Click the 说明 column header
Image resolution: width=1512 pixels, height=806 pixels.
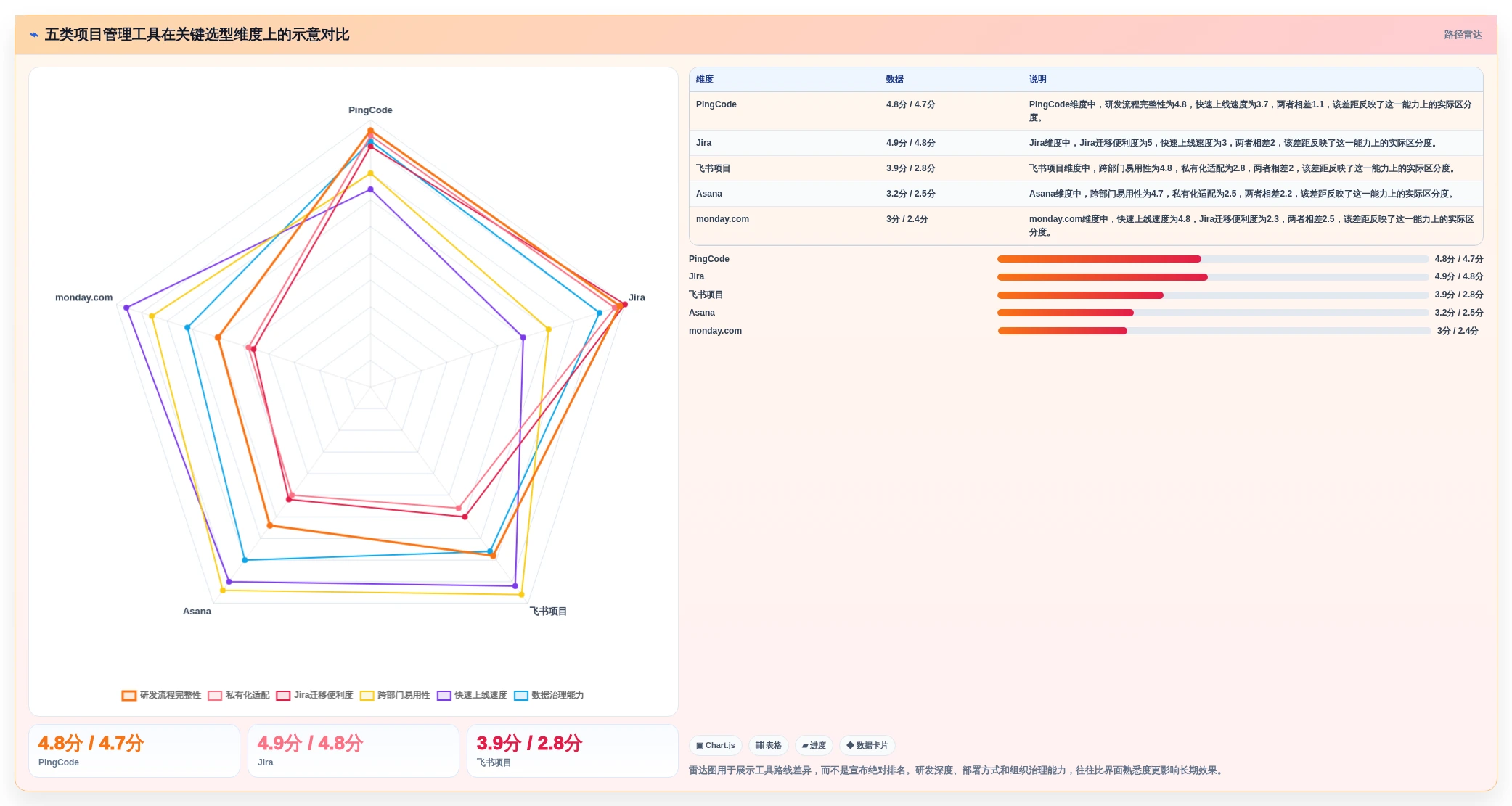click(1038, 79)
